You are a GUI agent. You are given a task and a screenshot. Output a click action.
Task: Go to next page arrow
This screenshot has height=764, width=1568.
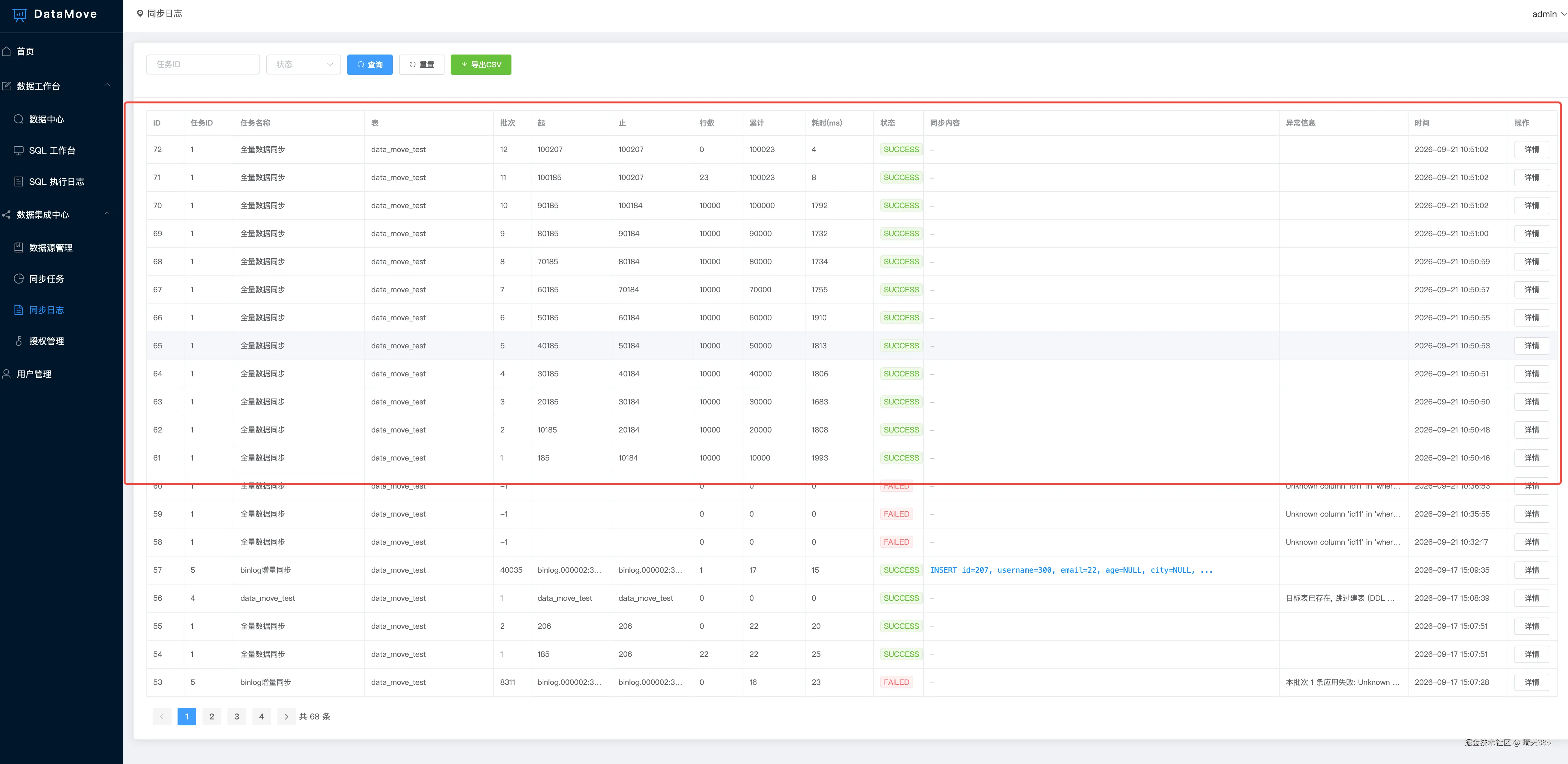coord(286,717)
